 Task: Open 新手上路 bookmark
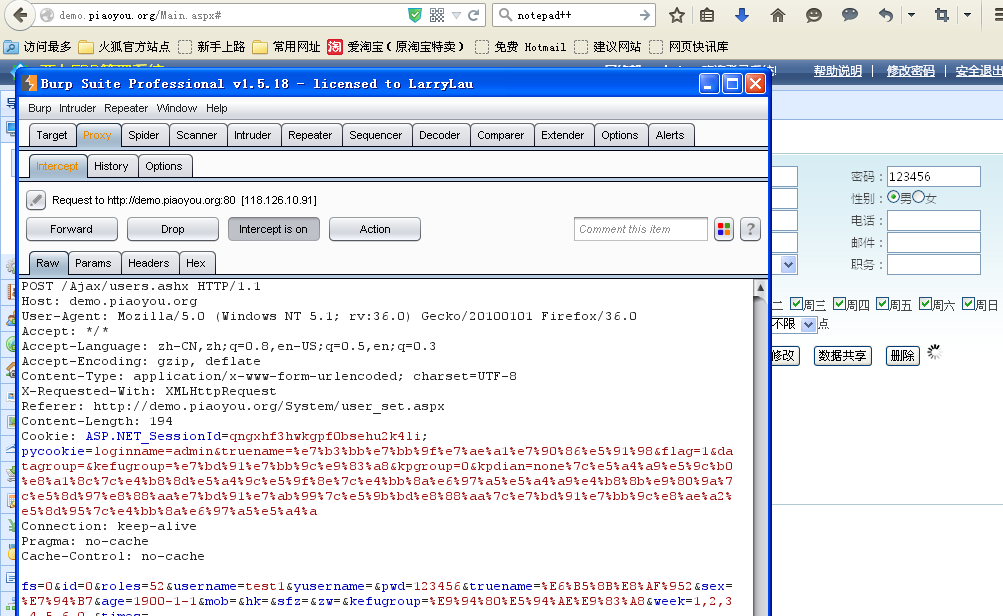[x=212, y=47]
